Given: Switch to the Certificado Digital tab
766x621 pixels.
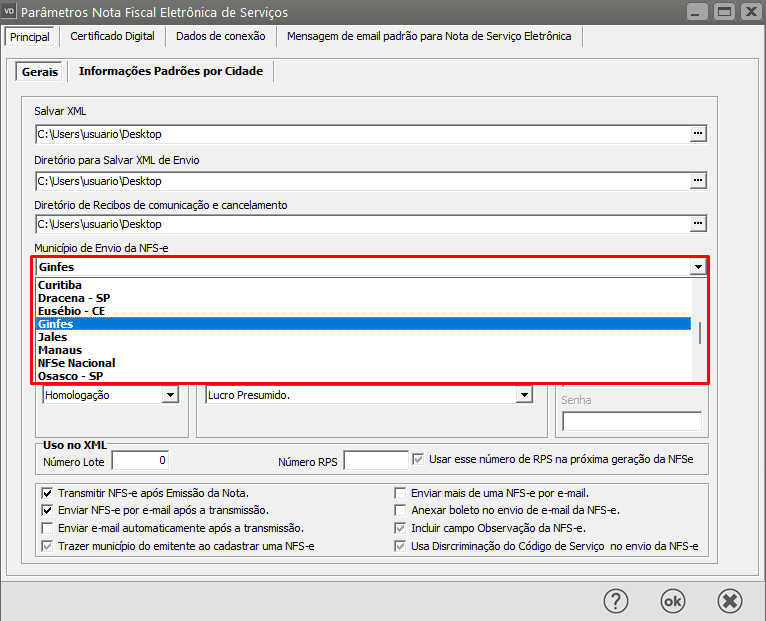Looking at the screenshot, I should [x=112, y=36].
